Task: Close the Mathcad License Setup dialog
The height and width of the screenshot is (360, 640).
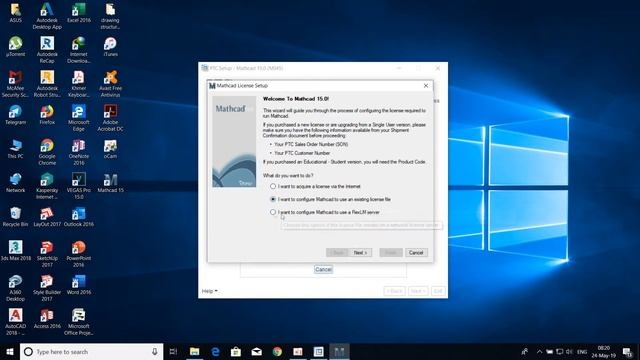Action: click(x=426, y=86)
